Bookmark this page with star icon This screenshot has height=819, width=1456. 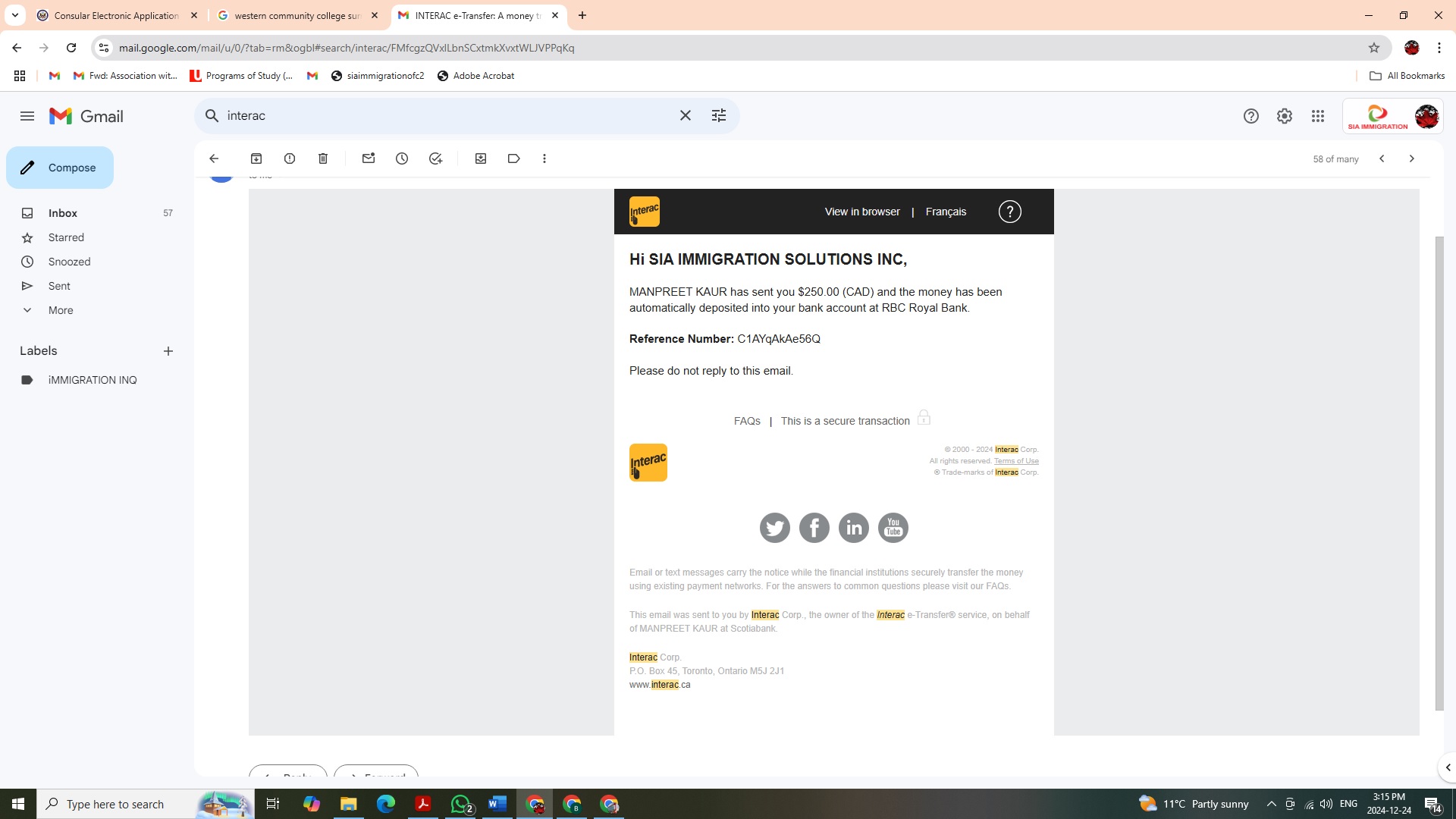pyautogui.click(x=1374, y=48)
